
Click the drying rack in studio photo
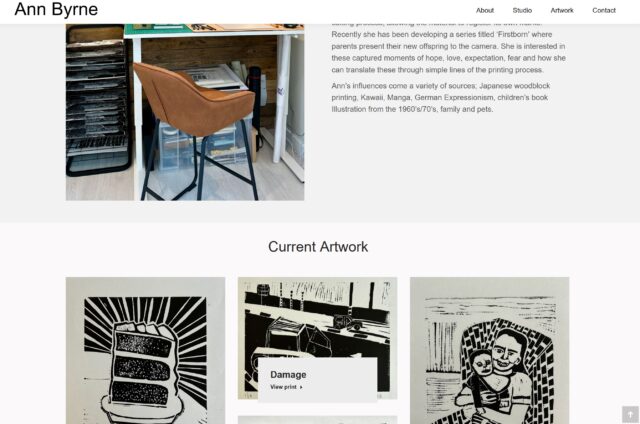(98, 102)
